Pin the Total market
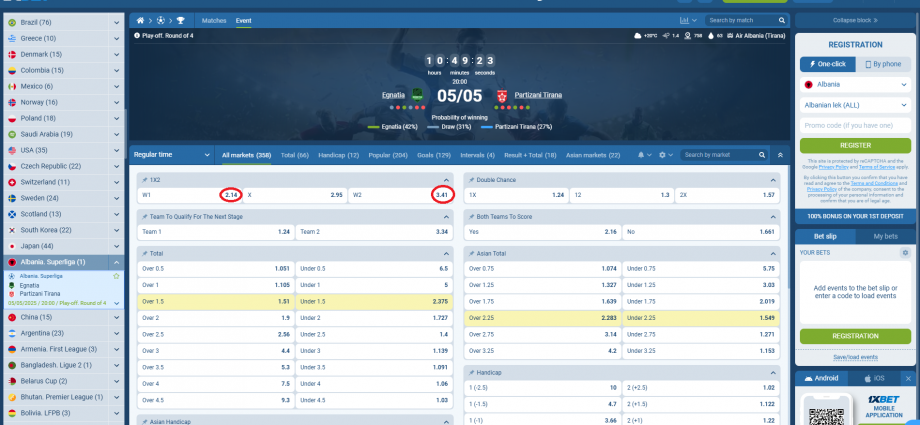 (x=144, y=254)
